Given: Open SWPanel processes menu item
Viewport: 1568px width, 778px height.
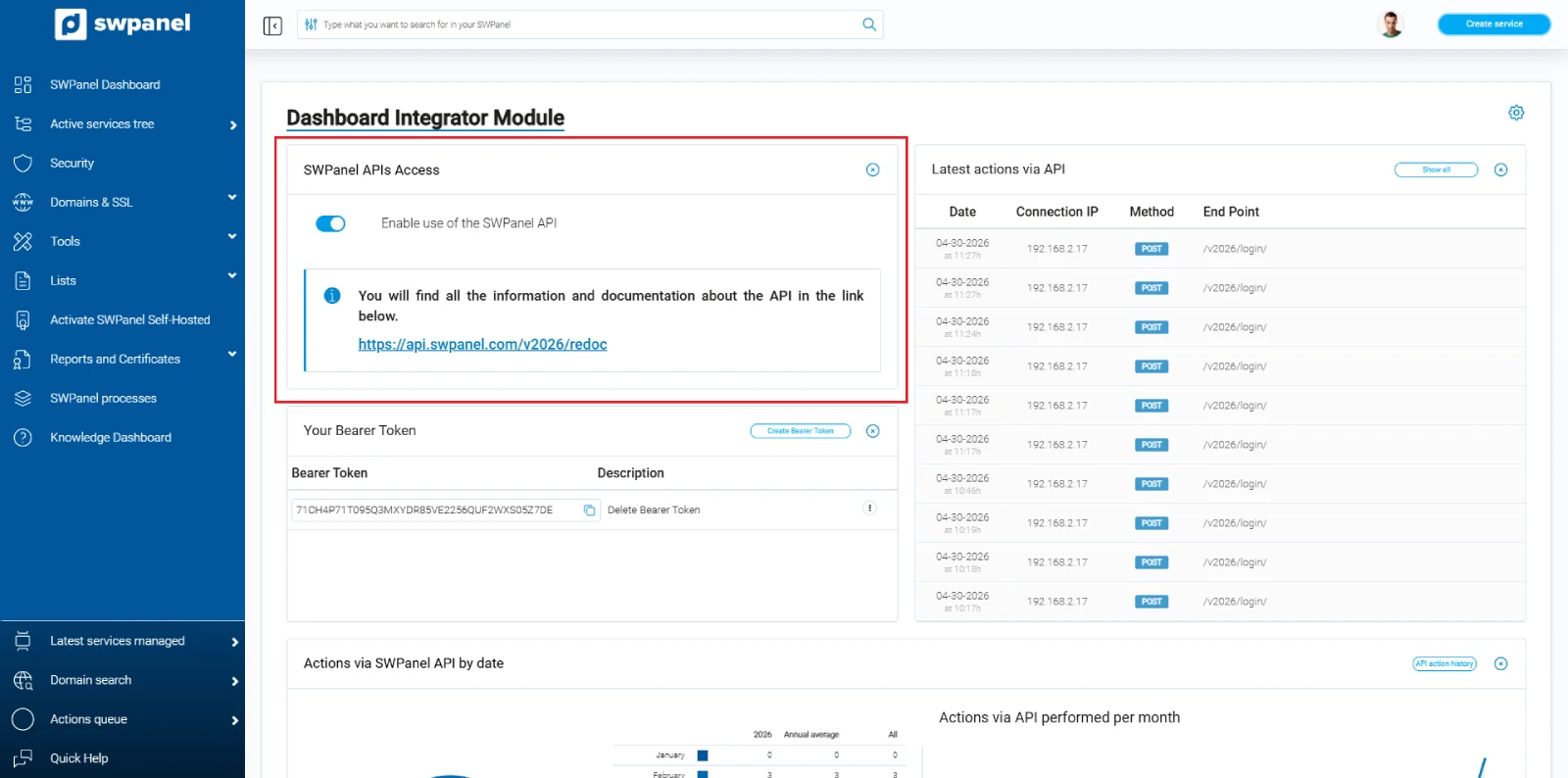Looking at the screenshot, I should click(x=103, y=398).
